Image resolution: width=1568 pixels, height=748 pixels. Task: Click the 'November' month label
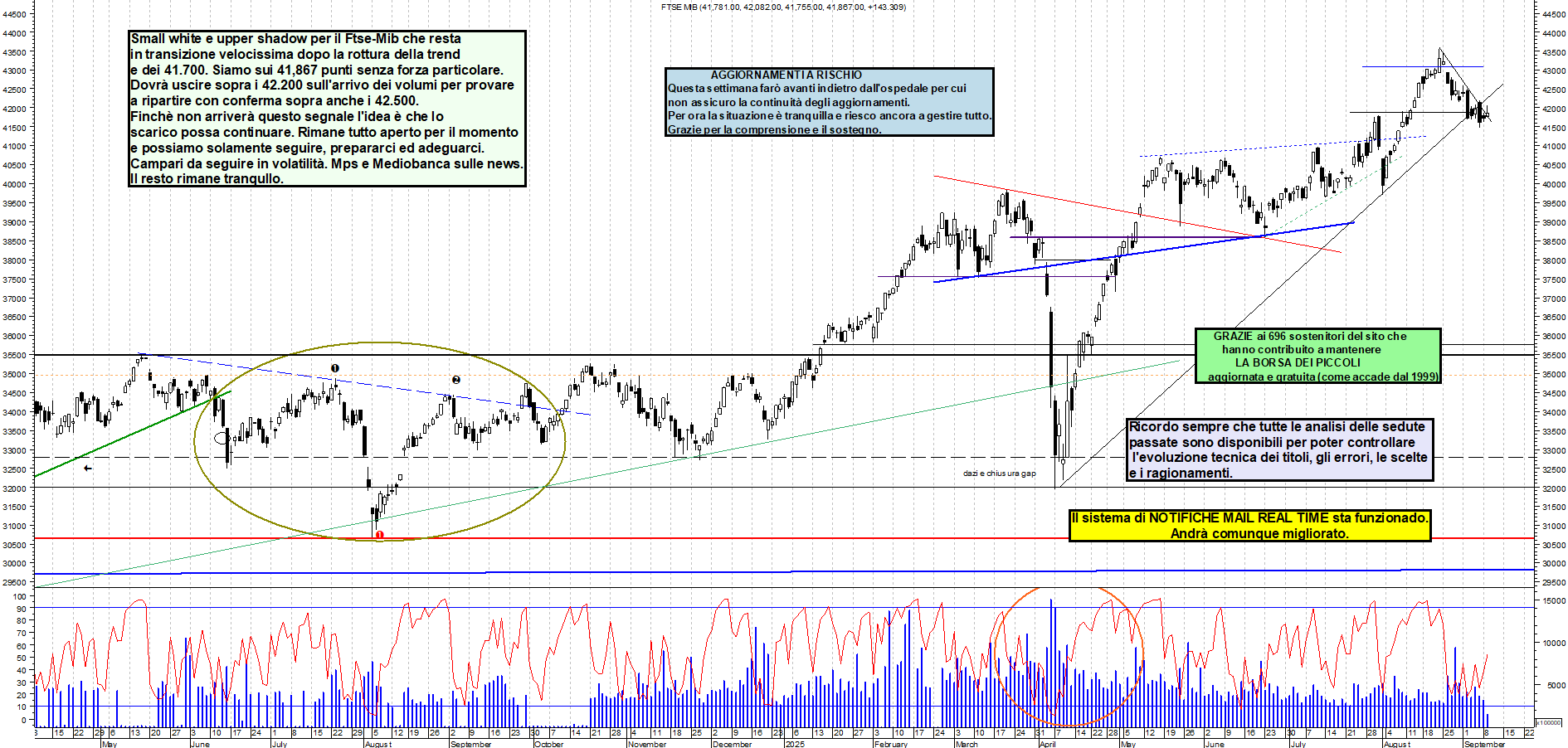pyautogui.click(x=648, y=744)
